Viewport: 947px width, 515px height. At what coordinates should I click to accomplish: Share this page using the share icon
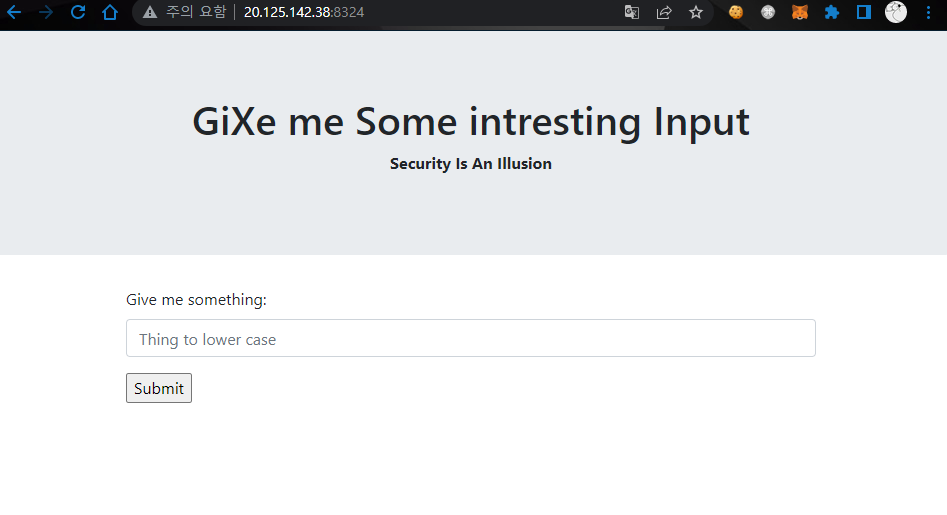click(664, 12)
